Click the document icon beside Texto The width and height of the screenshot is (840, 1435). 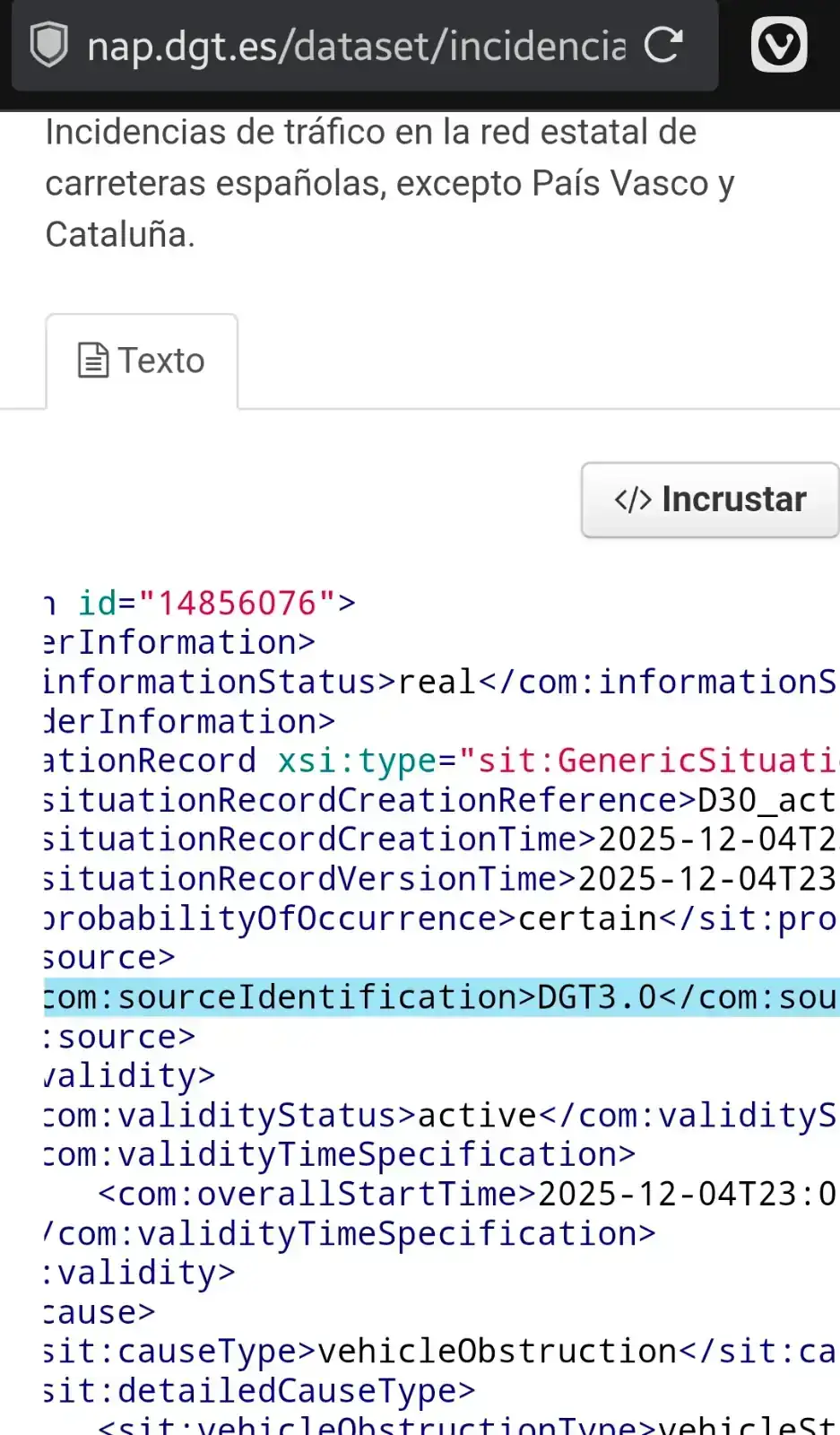[x=93, y=361]
